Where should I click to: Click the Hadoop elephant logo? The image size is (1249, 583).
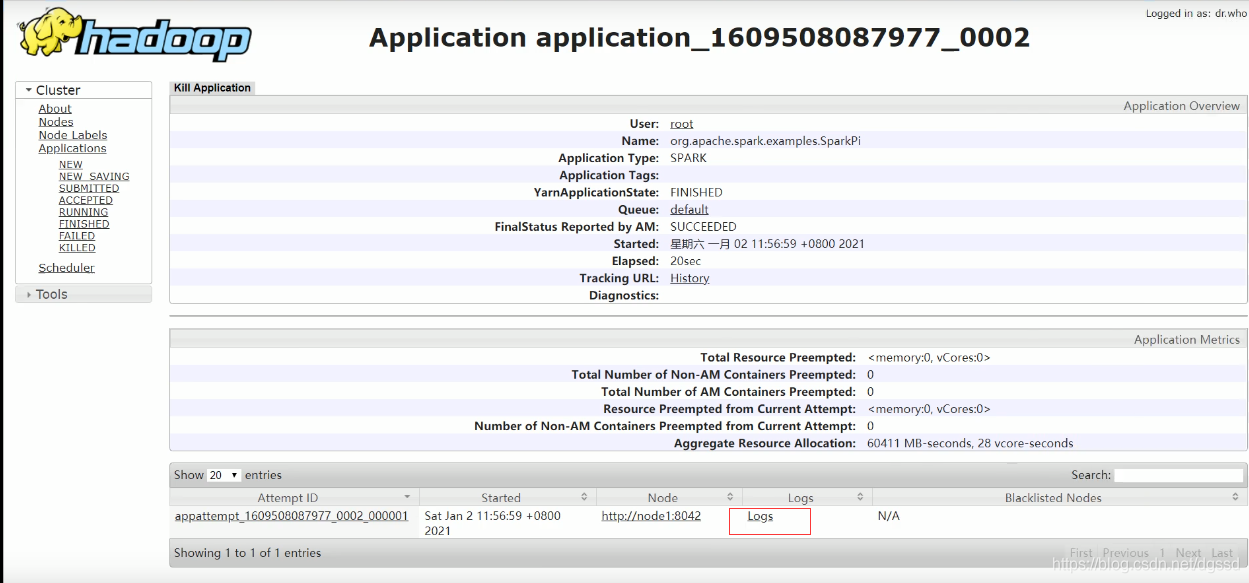134,36
